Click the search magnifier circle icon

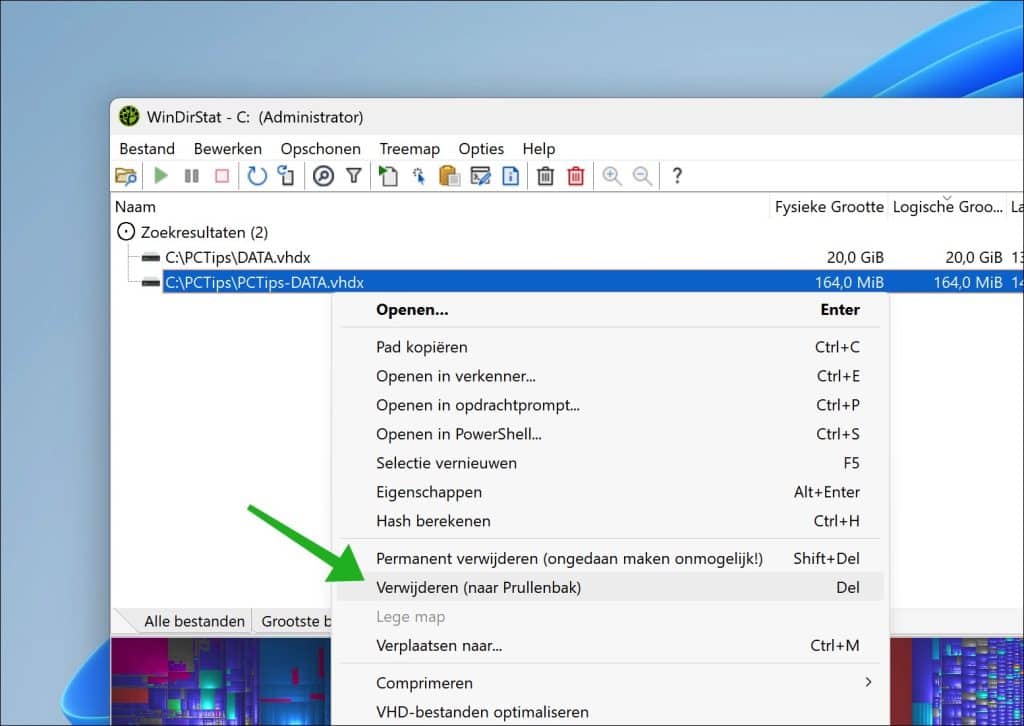coord(323,176)
